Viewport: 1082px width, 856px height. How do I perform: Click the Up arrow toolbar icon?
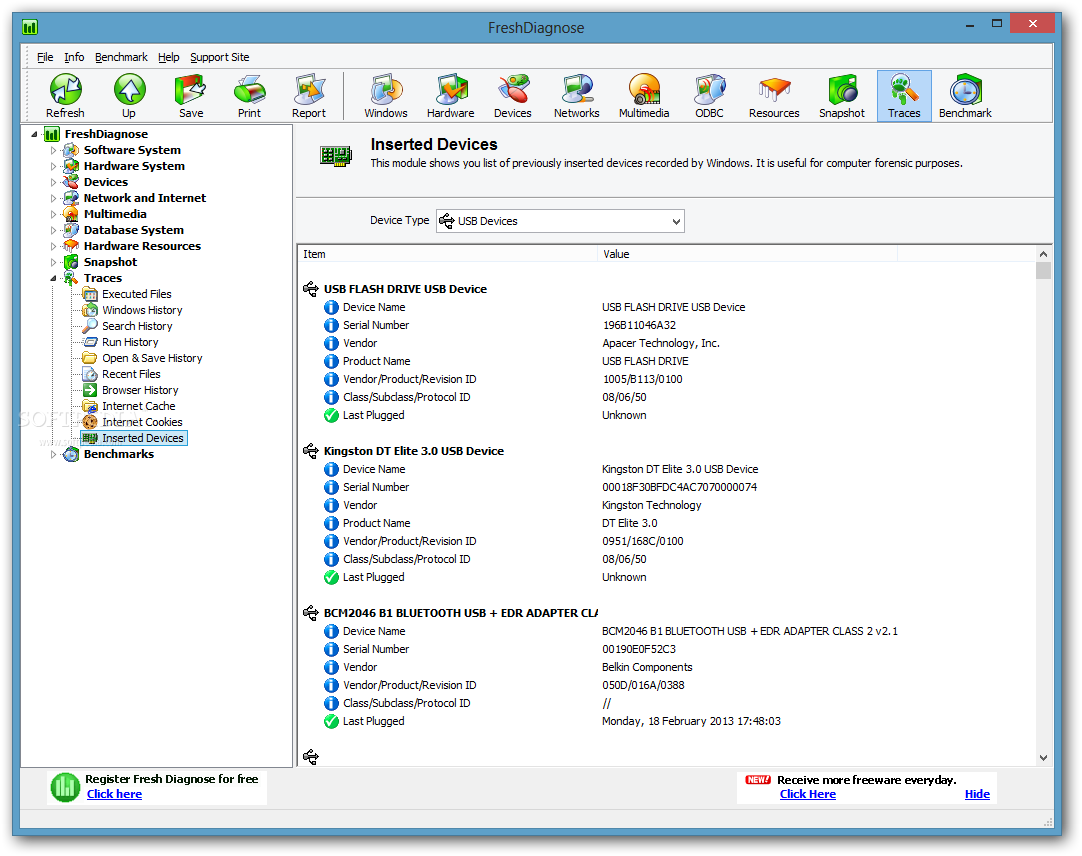(129, 96)
